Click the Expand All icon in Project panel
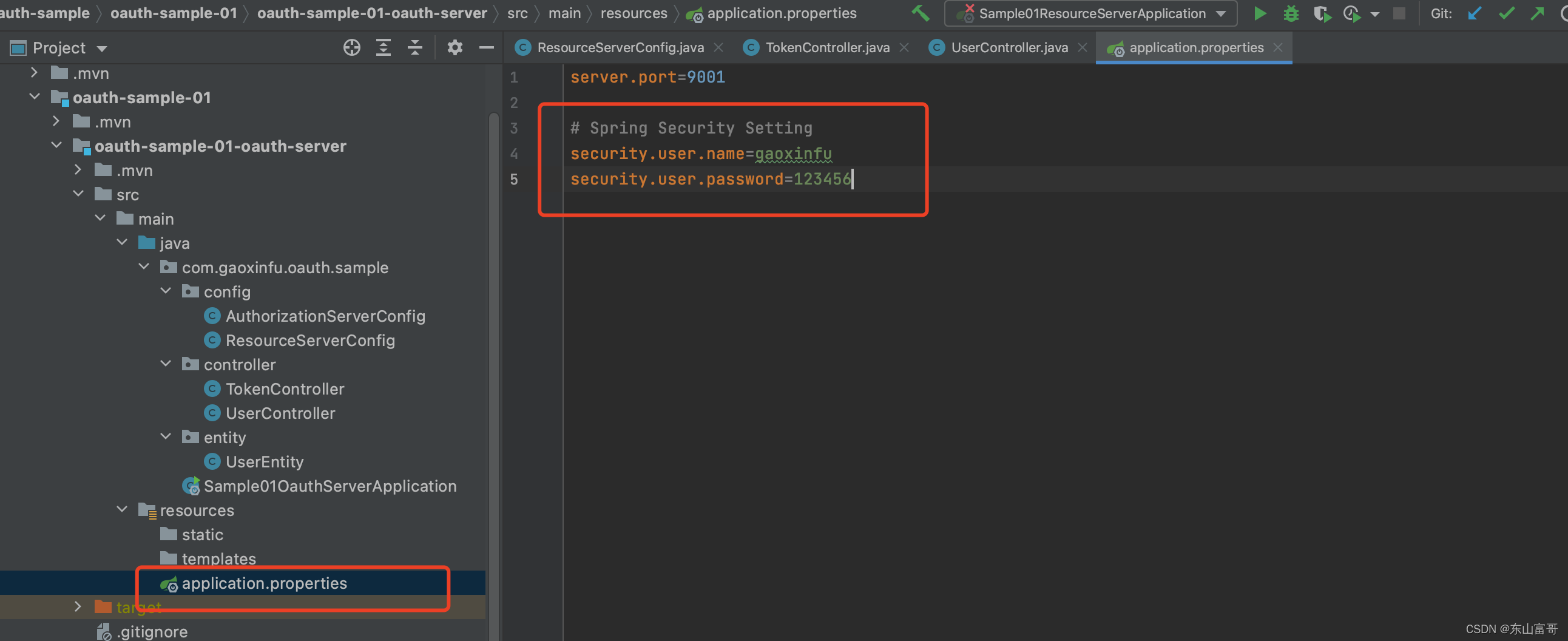The image size is (1568, 641). [x=384, y=47]
